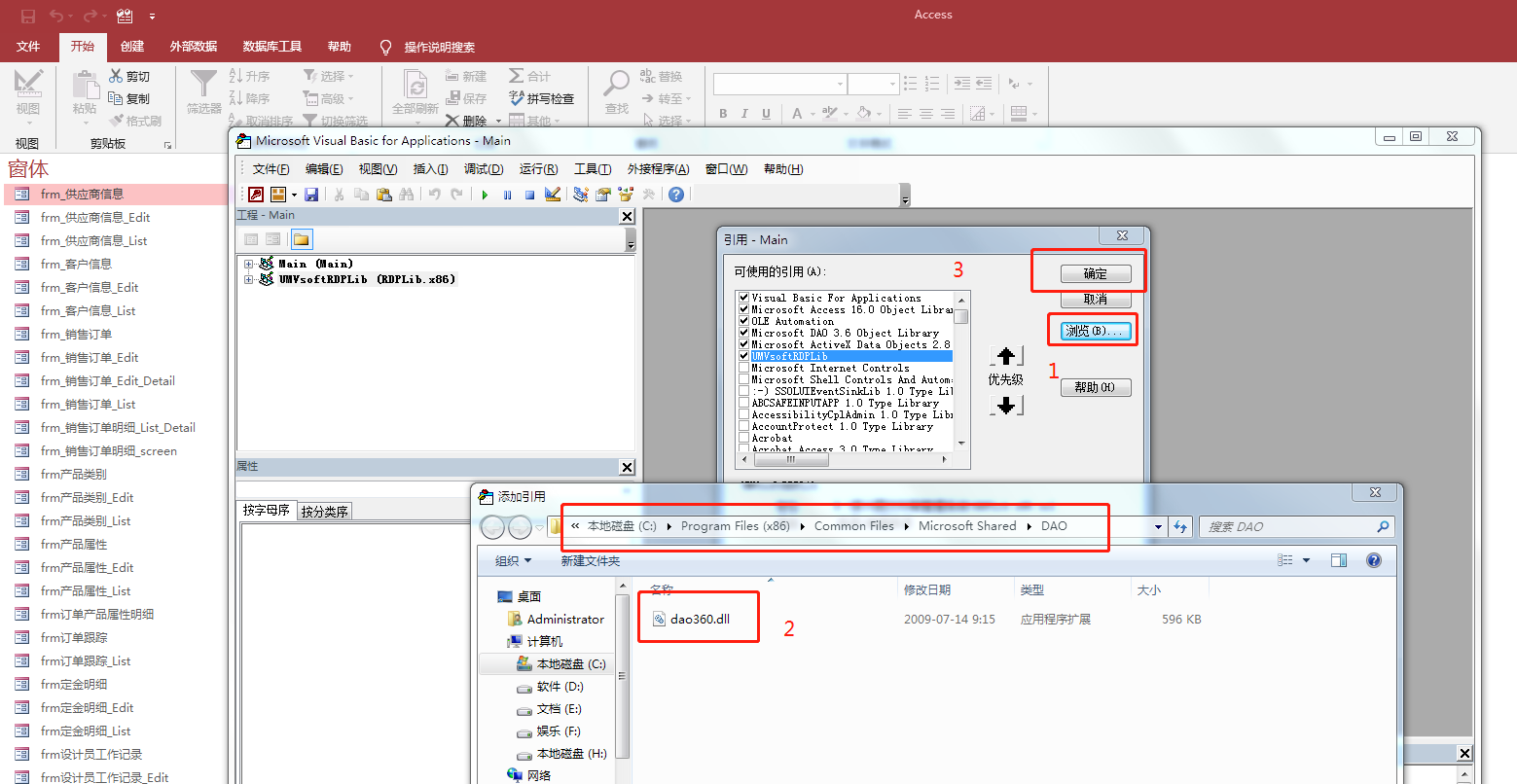Open the 调试(D) menu in VBA window
Image resolution: width=1517 pixels, height=784 pixels.
tap(484, 169)
